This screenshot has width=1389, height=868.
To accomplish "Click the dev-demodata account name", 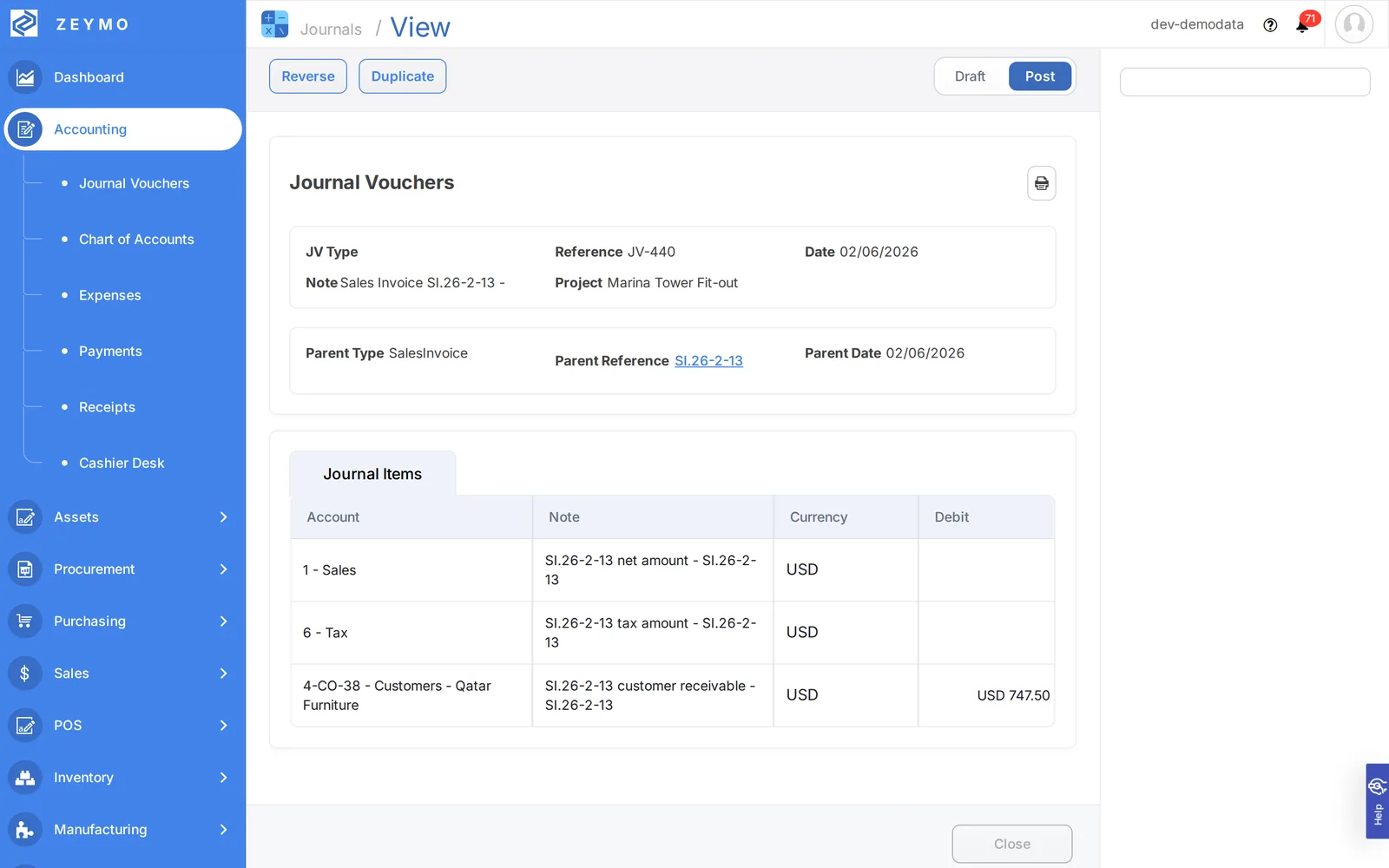I will click(1196, 24).
